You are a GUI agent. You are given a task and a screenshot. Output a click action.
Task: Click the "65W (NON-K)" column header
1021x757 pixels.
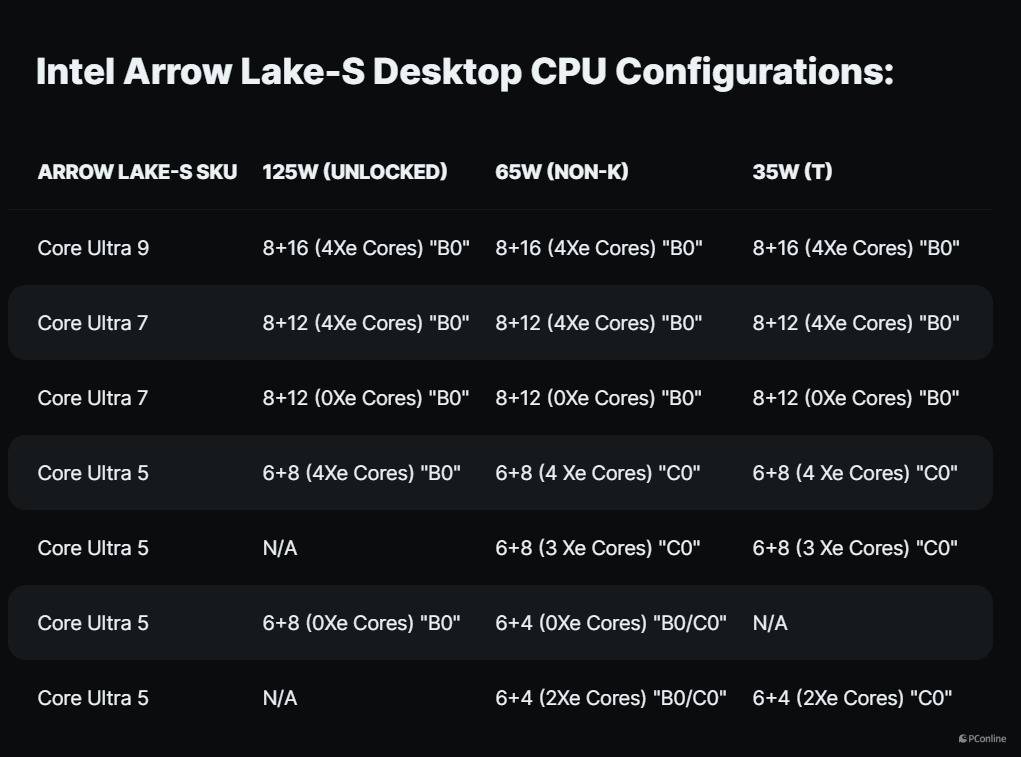click(x=561, y=172)
